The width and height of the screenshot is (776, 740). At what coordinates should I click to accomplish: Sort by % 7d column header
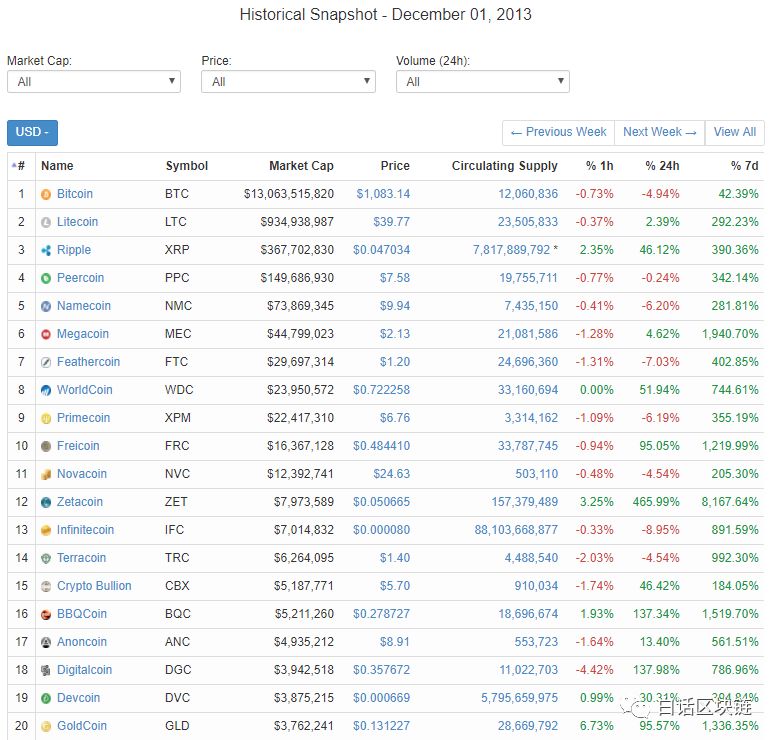745,166
